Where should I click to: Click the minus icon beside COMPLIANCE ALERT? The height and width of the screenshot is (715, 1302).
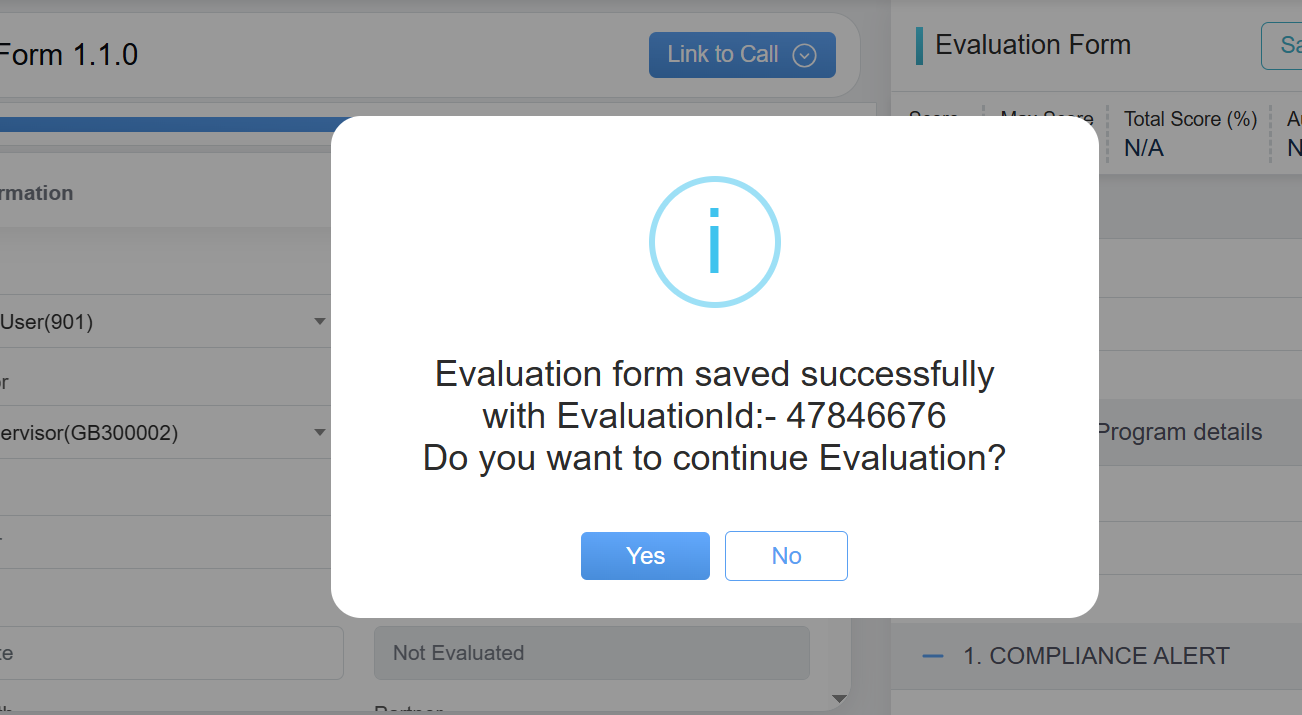click(x=933, y=656)
